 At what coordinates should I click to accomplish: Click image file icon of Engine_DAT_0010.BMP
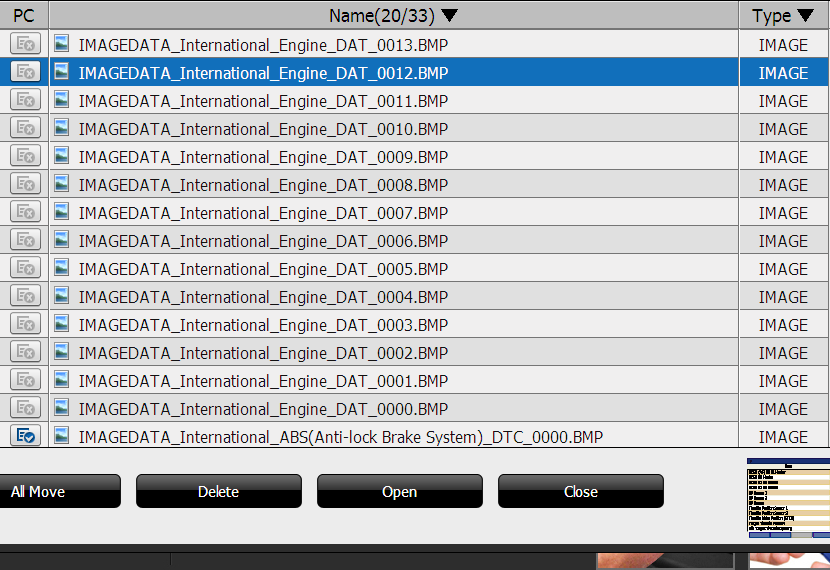pyautogui.click(x=62, y=128)
